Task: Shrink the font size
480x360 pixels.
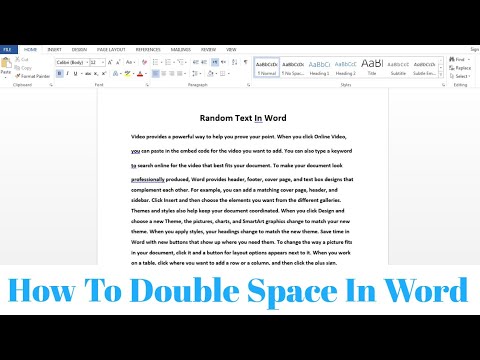Action: 118,62
